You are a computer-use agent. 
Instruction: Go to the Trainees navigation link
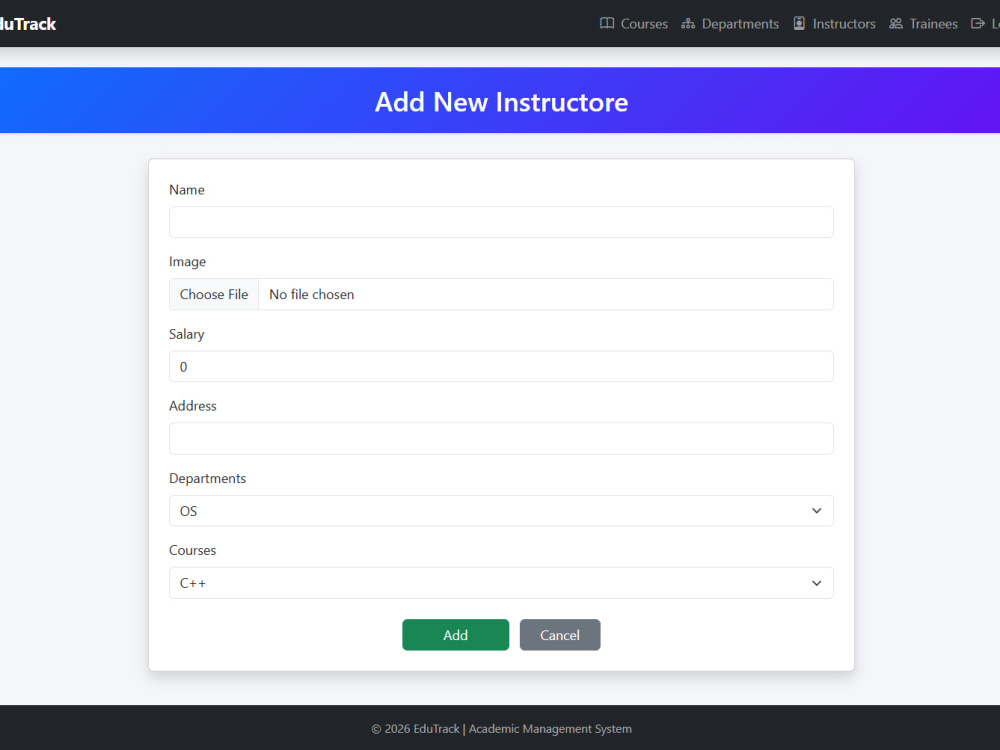click(923, 24)
